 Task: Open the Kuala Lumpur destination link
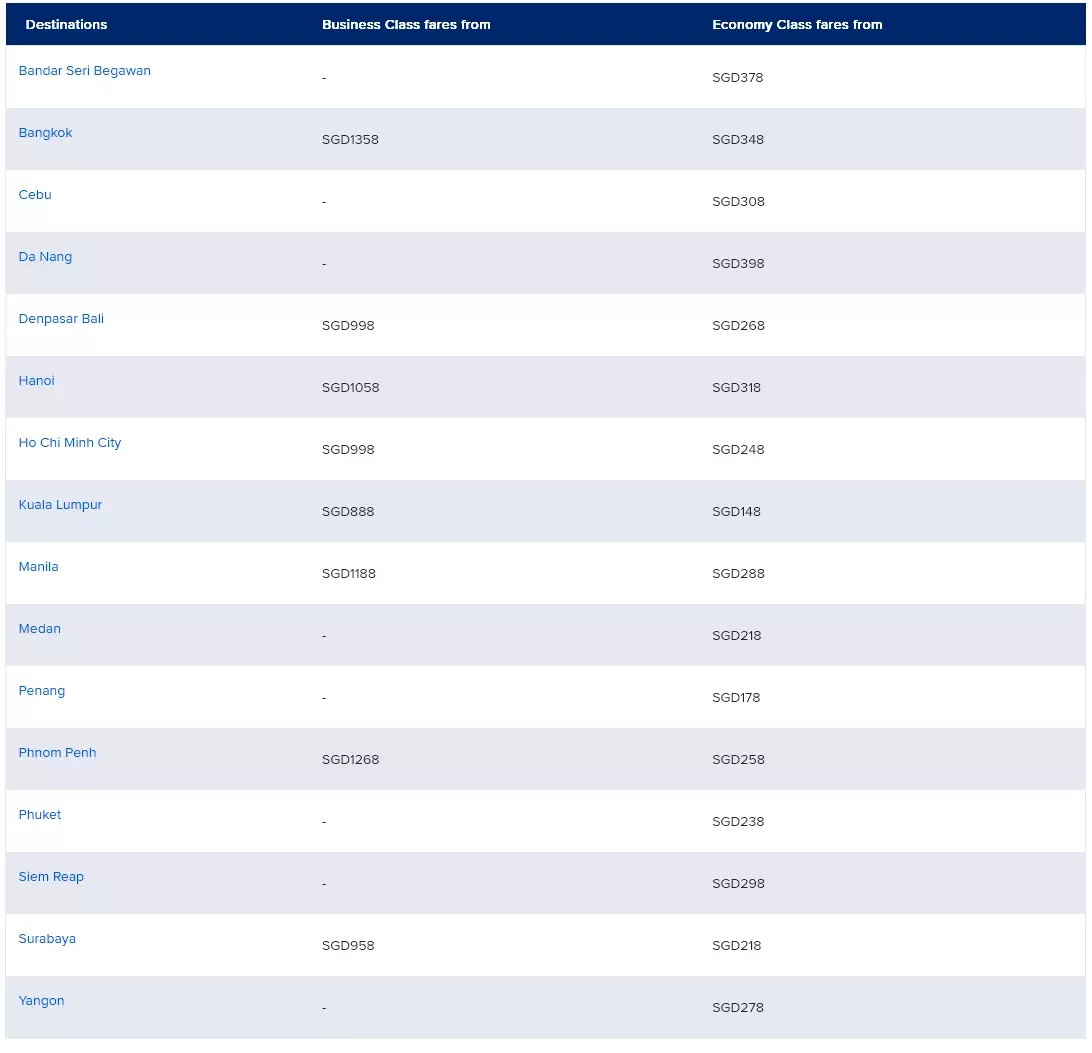(x=60, y=504)
